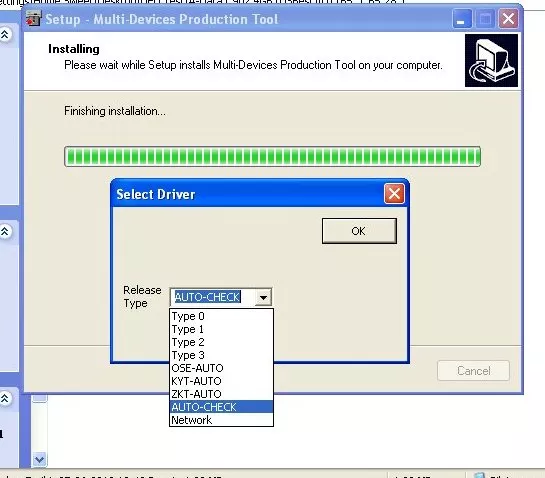Viewport: 545px width, 478px height.
Task: Choose Type 3 release type
Action: point(221,355)
